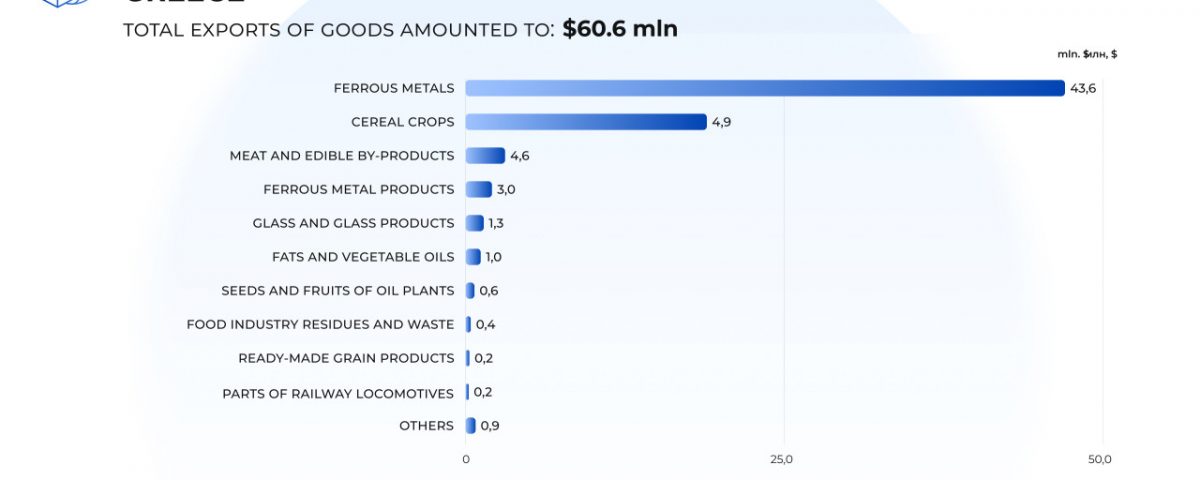Viewport: 1200px width, 480px height.
Task: Click the Parts of Railway Locomotives label
Action: coord(338,393)
